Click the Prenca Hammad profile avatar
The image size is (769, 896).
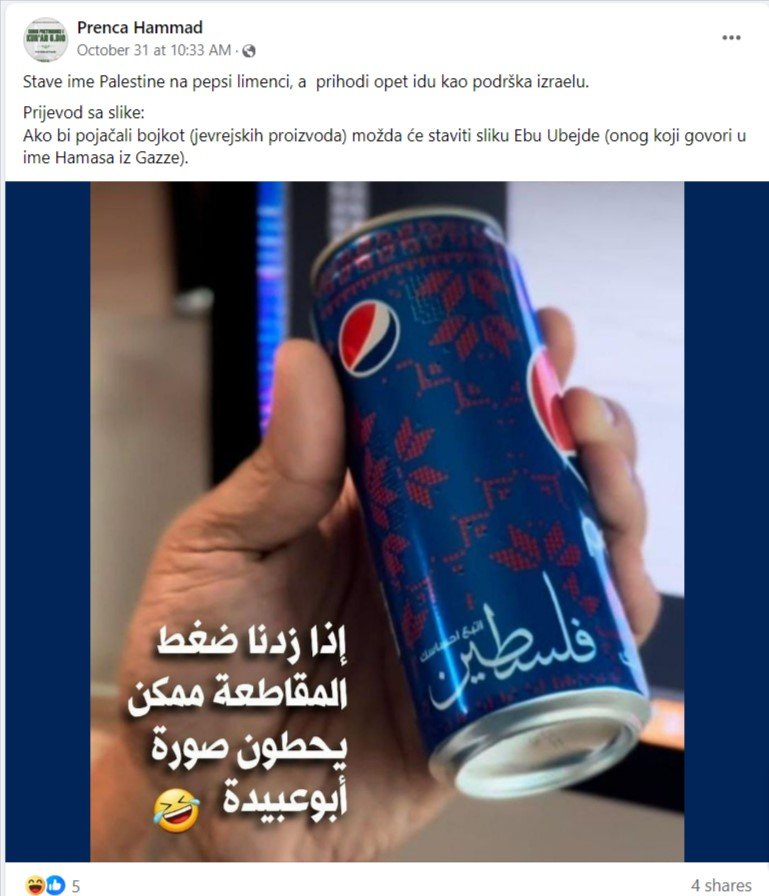click(46, 39)
